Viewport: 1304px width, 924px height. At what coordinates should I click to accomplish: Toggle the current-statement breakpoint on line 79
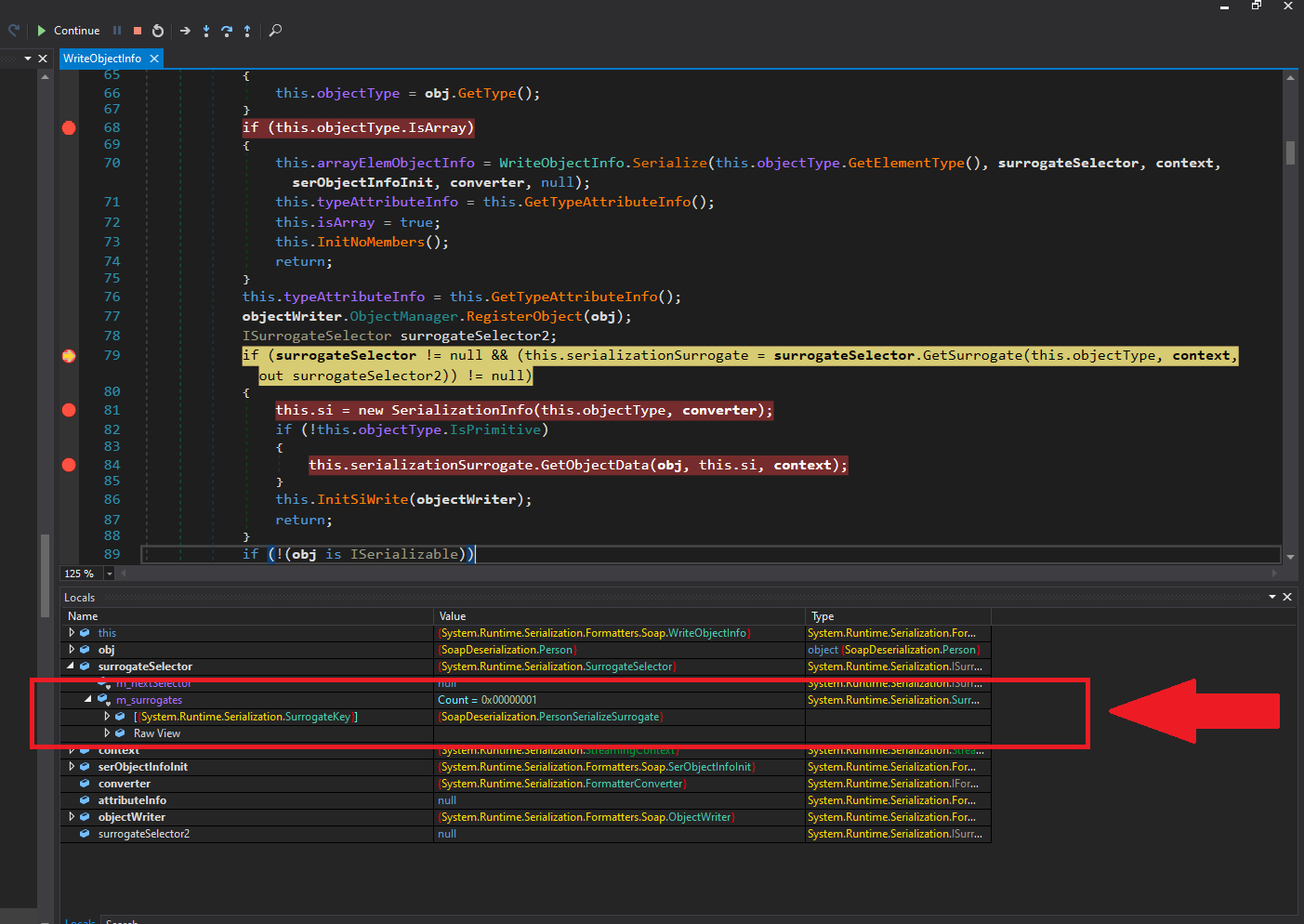coord(69,356)
